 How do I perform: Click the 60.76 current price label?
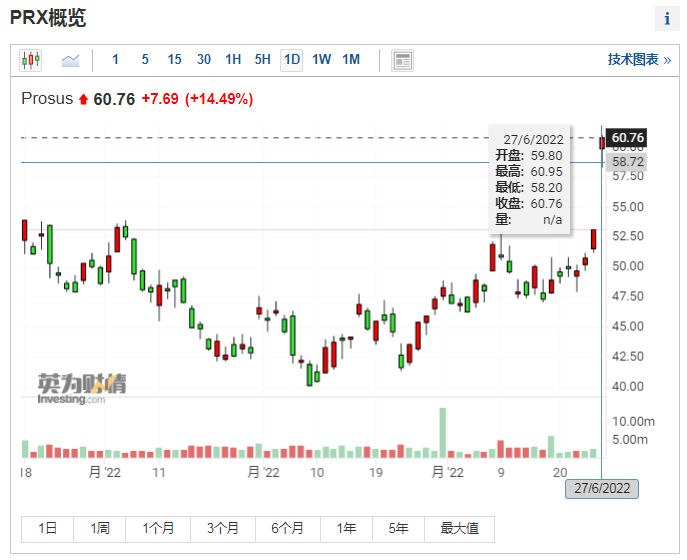627,137
